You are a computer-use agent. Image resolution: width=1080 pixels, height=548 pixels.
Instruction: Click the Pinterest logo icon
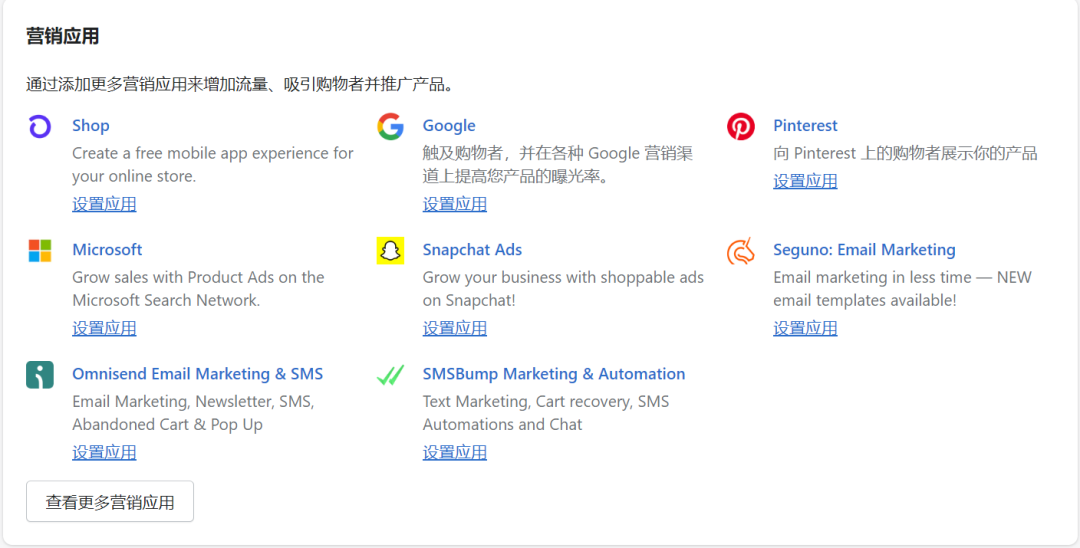point(741,127)
